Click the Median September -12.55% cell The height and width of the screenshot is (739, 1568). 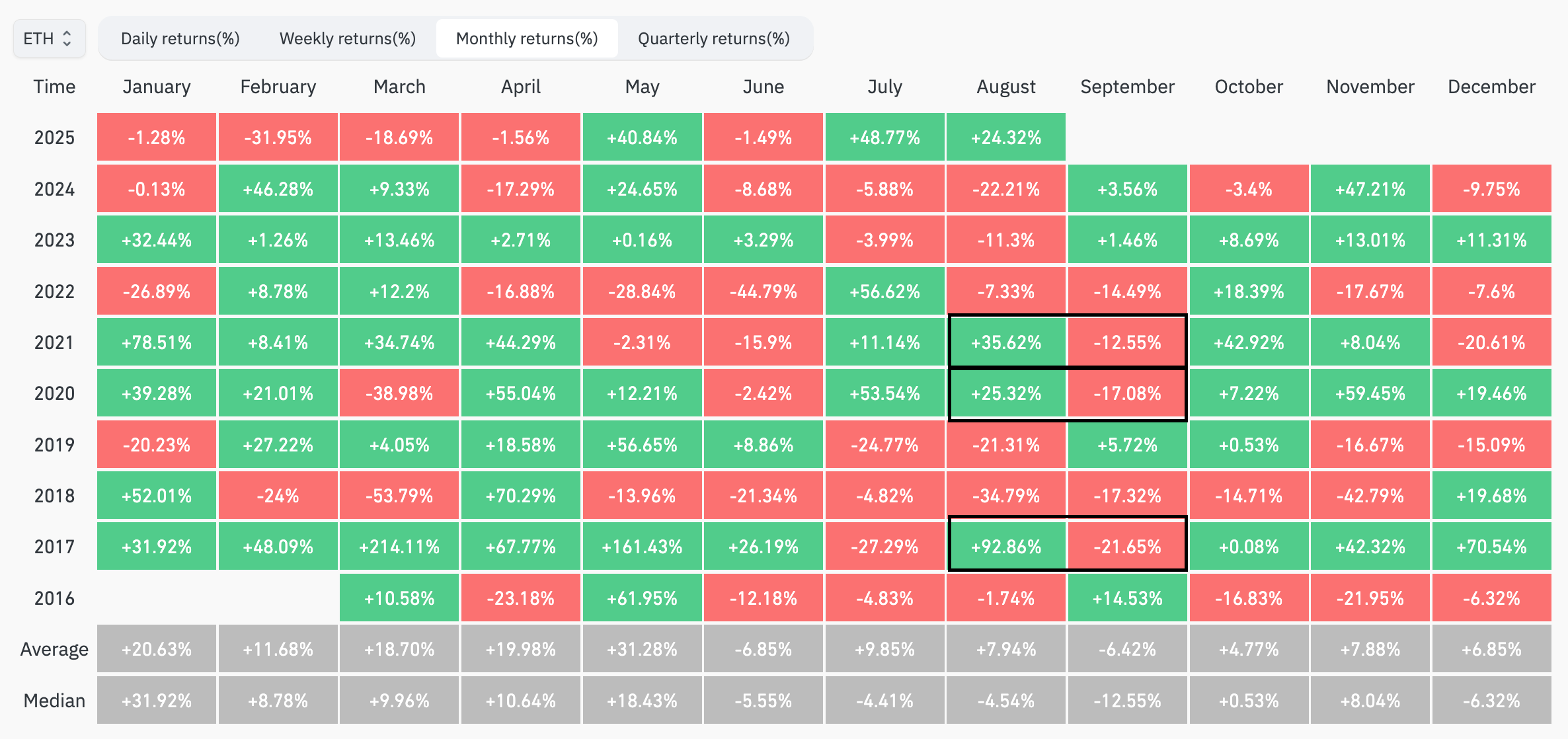click(1127, 701)
